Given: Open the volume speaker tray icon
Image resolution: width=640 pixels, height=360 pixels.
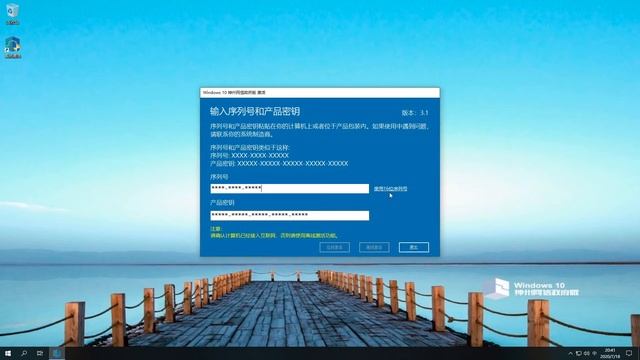Looking at the screenshot, I should click(587, 353).
